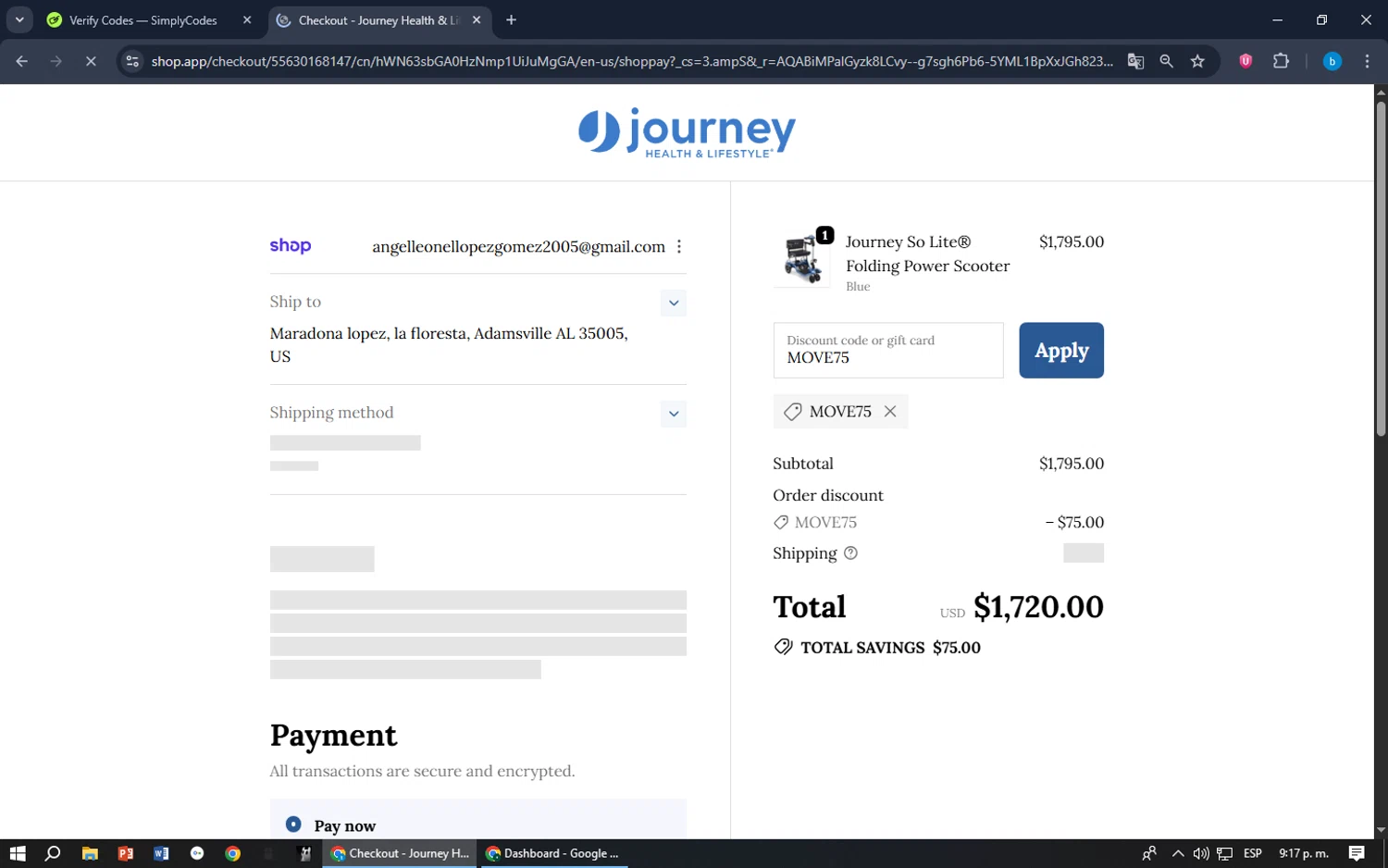Expand the Ship to section

click(674, 303)
